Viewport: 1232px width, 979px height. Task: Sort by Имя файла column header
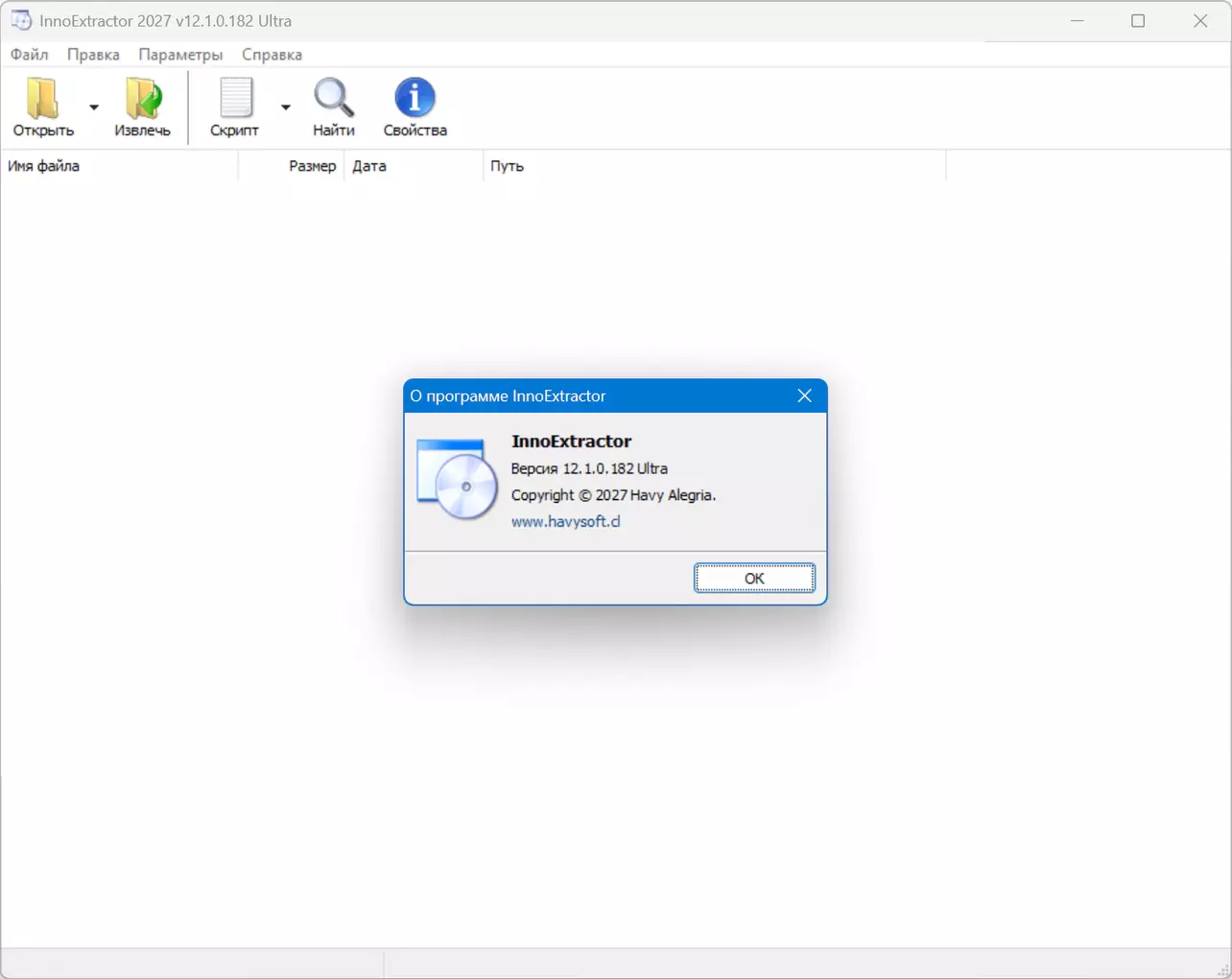pos(119,166)
